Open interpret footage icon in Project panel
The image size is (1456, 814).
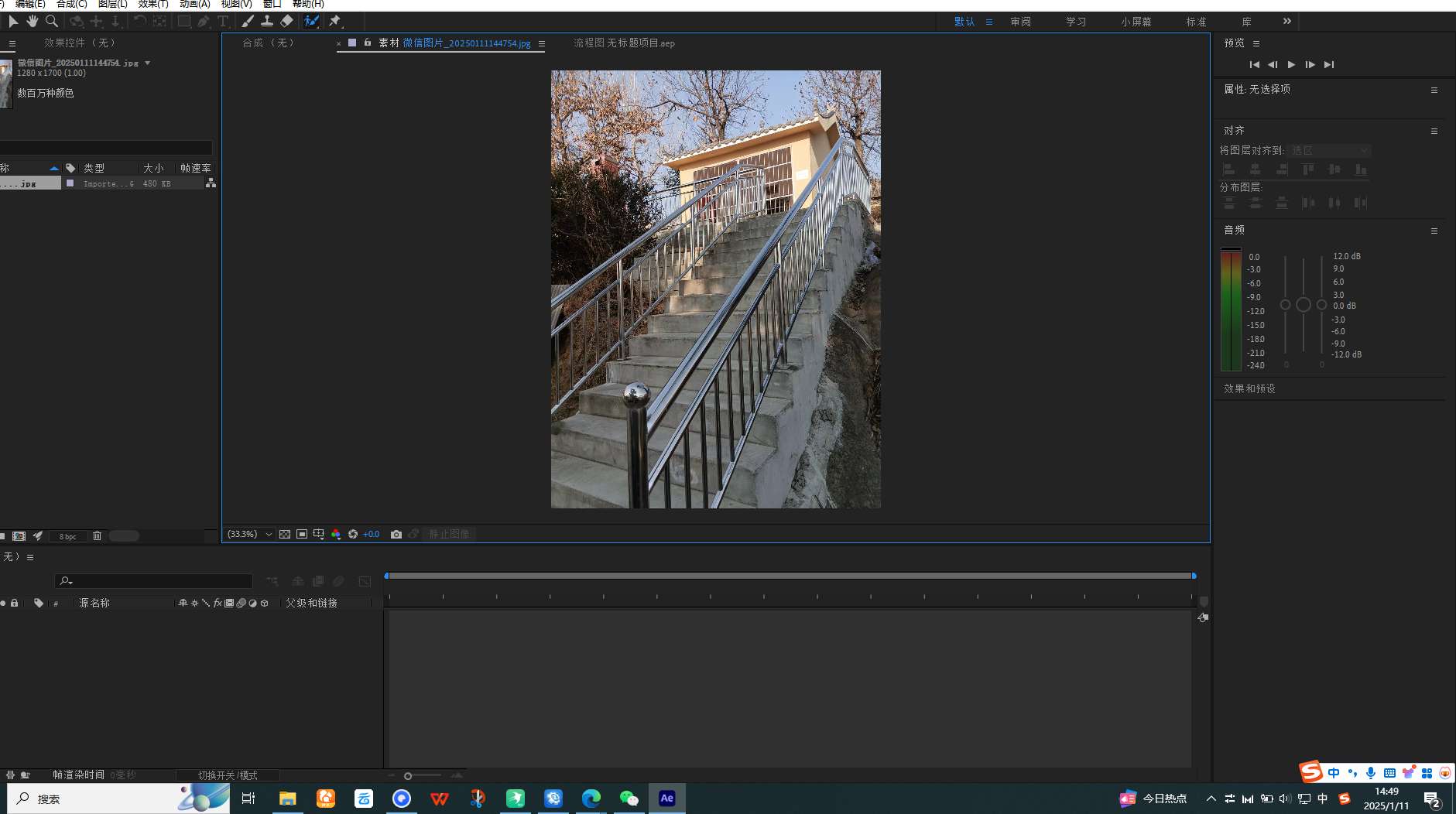tap(19, 535)
